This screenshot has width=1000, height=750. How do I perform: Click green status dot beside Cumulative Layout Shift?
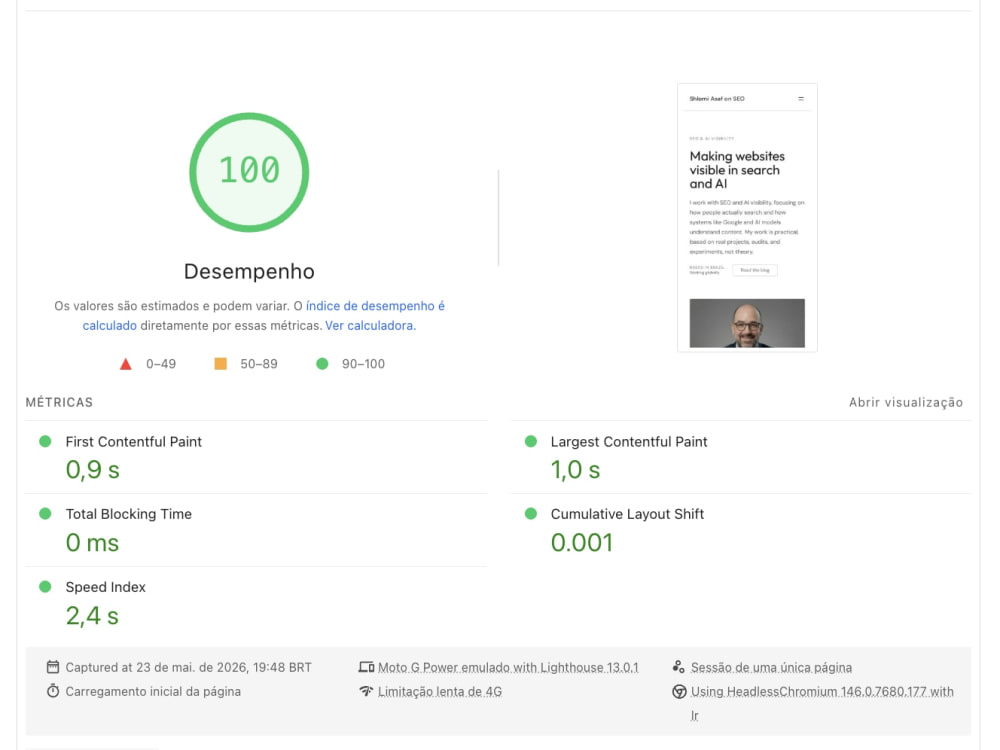coord(531,514)
